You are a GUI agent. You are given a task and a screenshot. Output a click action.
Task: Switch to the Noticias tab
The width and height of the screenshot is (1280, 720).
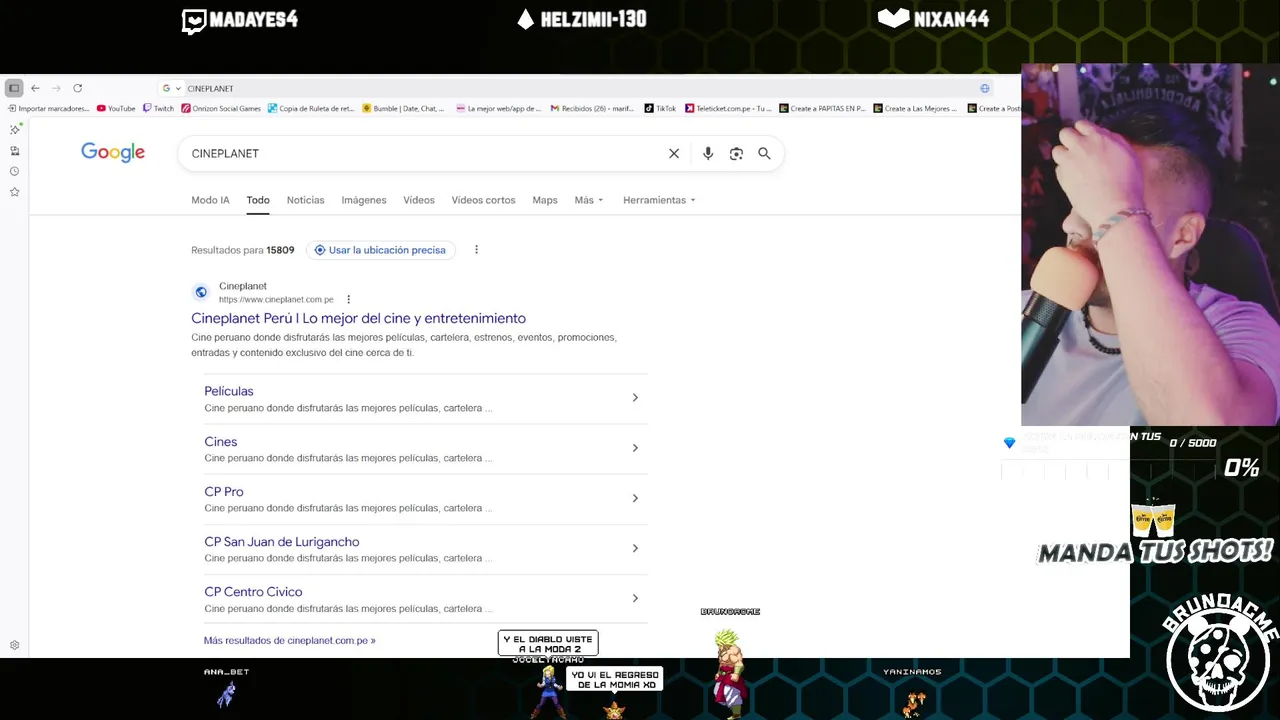[305, 200]
